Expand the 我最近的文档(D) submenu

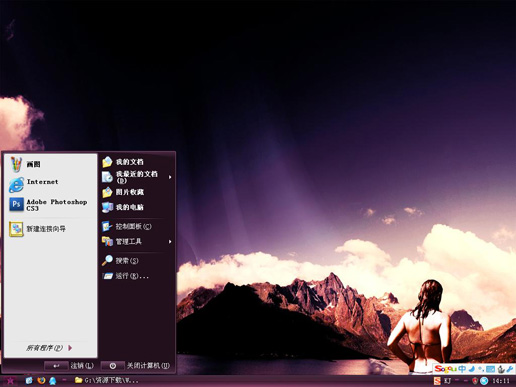click(x=137, y=177)
